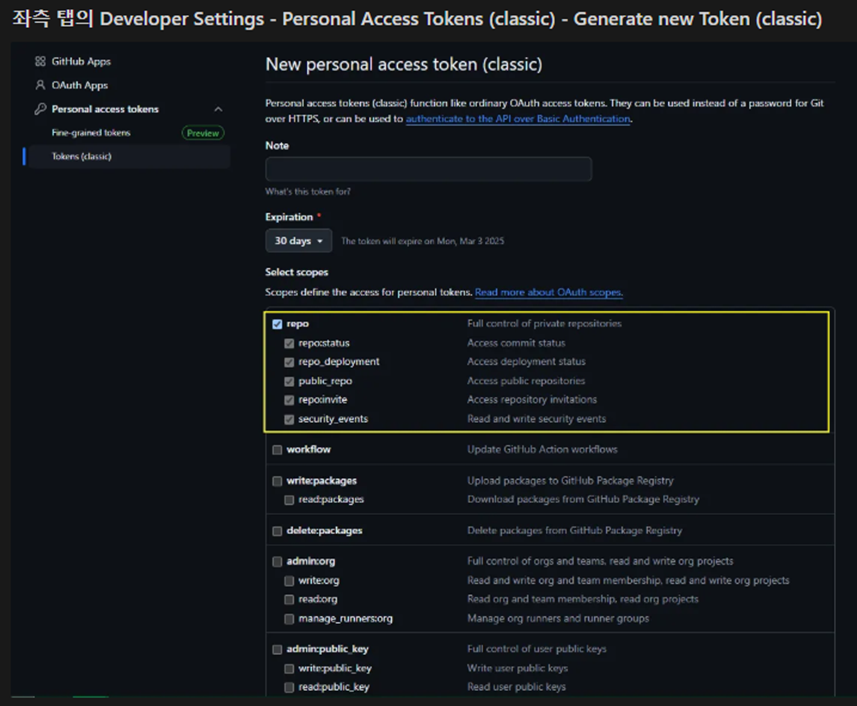Select Personal access tokens menu item
The height and width of the screenshot is (706, 857).
coord(105,109)
